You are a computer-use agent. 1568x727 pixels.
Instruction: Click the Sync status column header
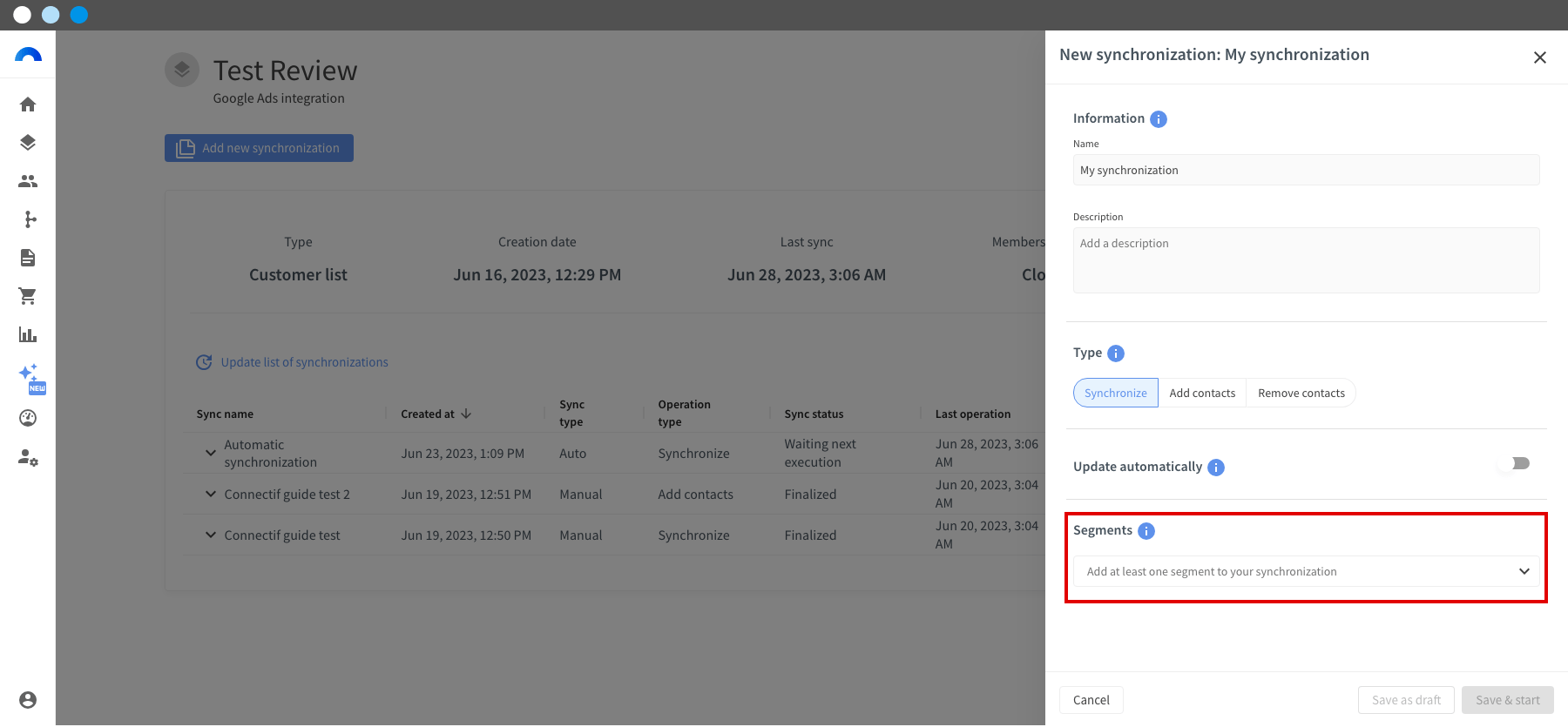[x=814, y=414]
